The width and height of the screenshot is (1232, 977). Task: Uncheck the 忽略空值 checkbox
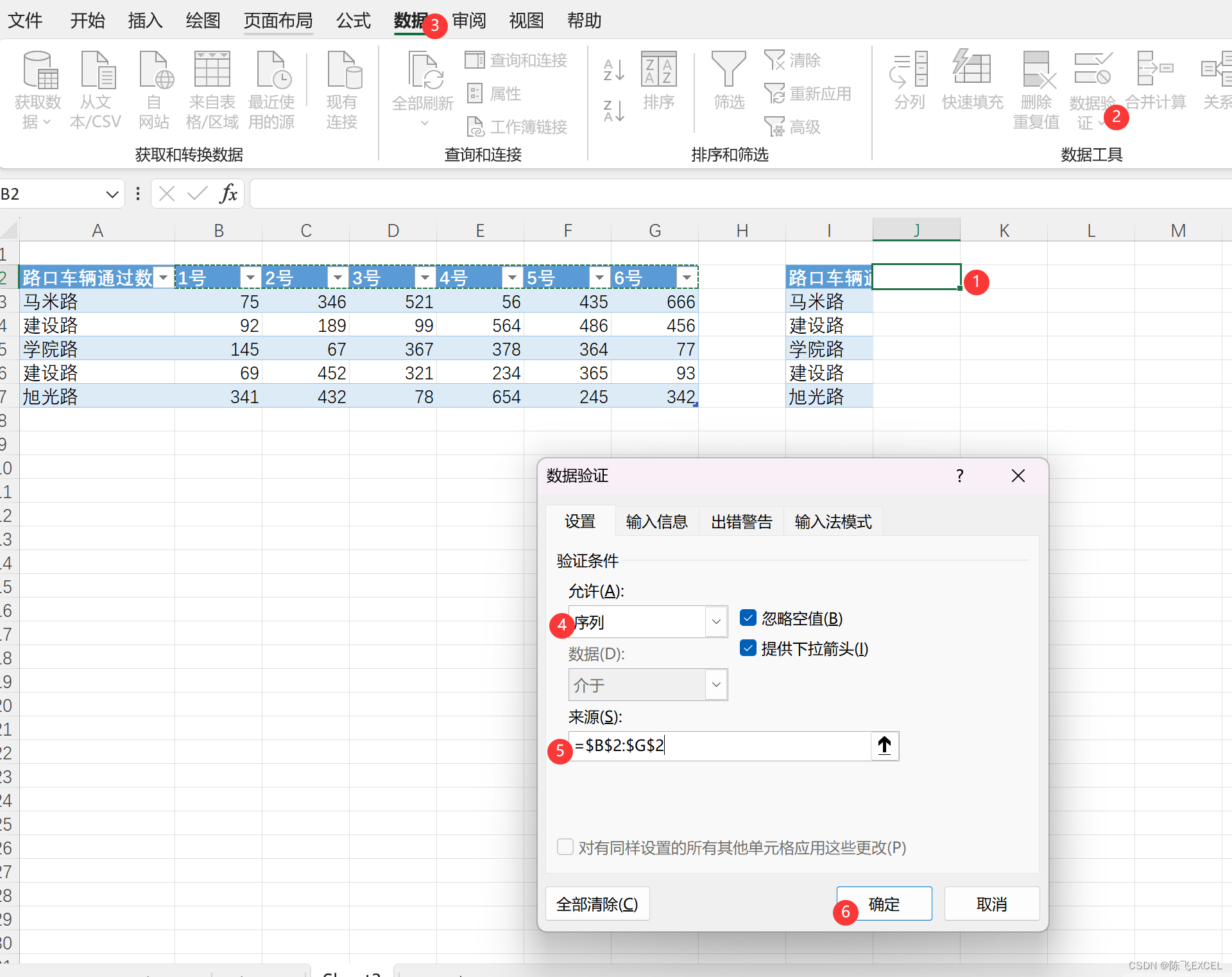[748, 618]
